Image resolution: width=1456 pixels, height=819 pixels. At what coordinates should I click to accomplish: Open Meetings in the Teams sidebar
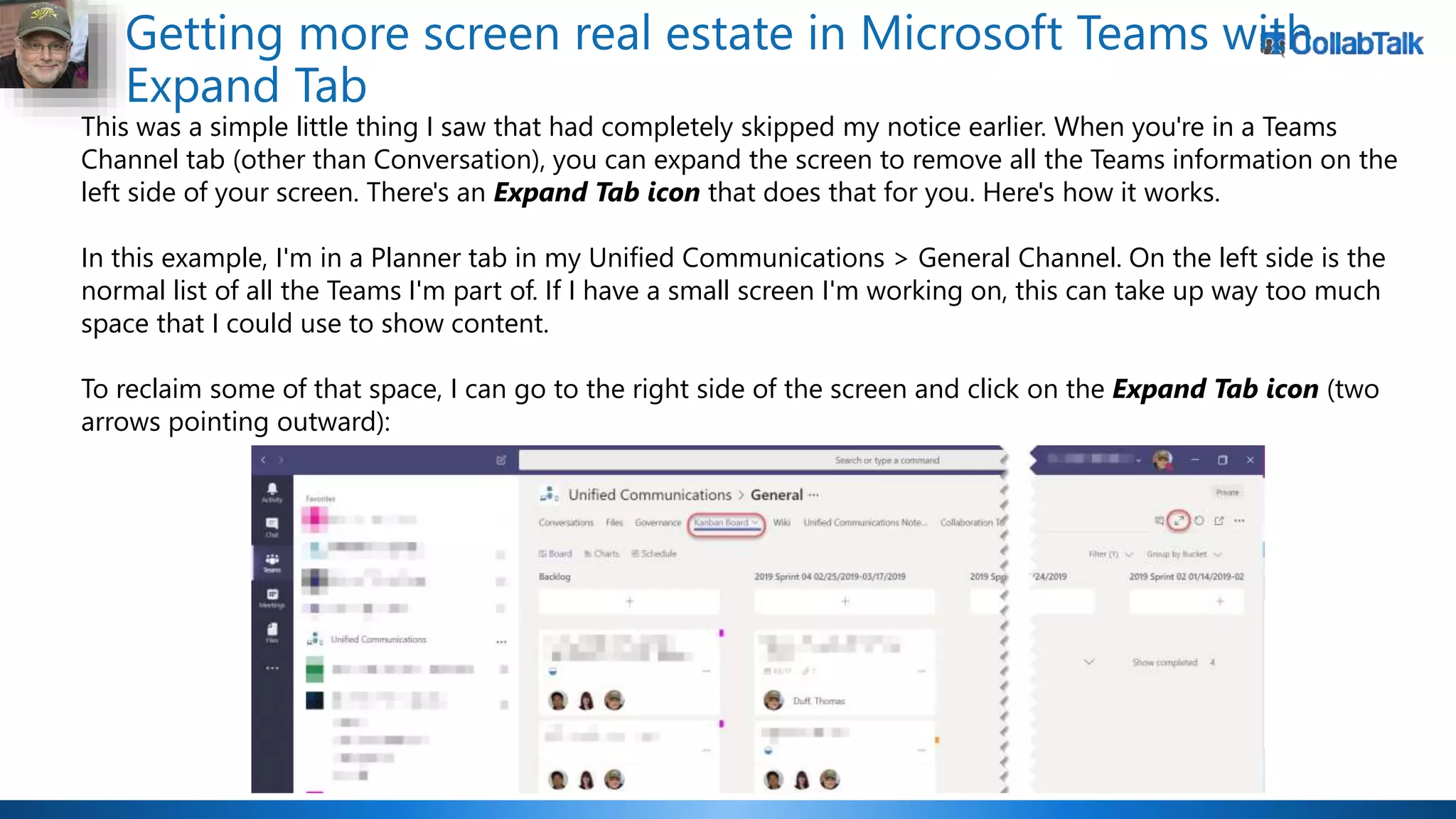point(272,598)
